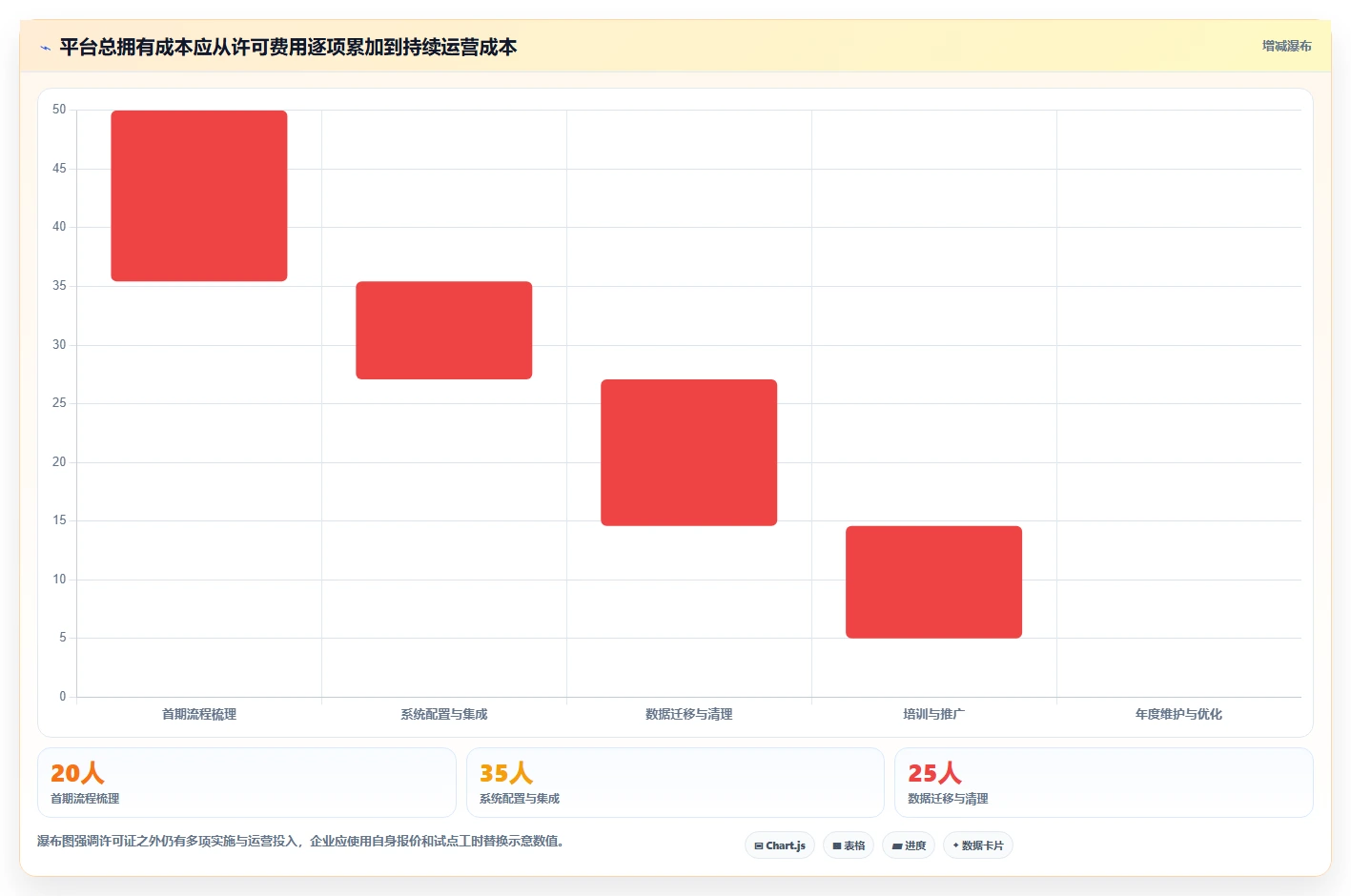The height and width of the screenshot is (896, 1351).
Task: Click the red bar for 数据迁移与清理
Action: (689, 453)
